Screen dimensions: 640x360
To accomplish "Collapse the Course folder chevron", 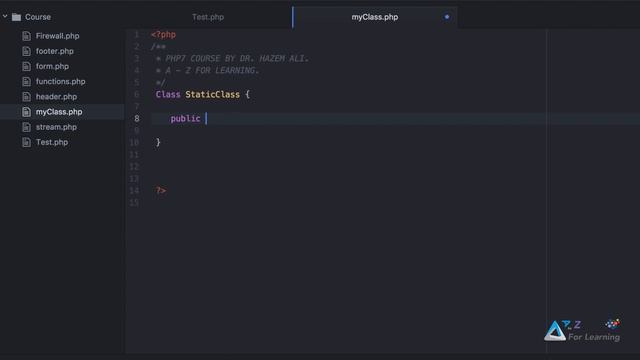I will pos(5,17).
